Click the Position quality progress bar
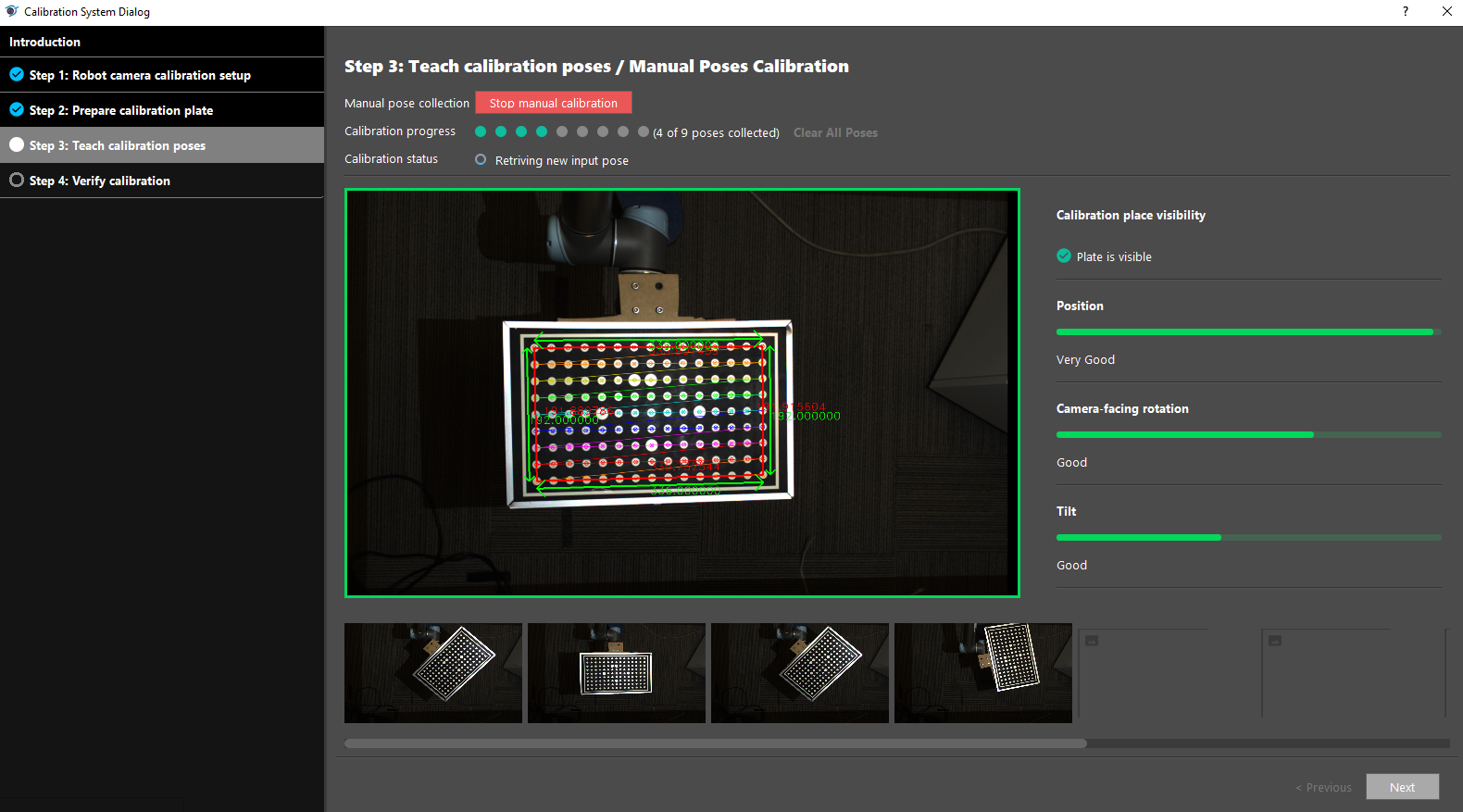Viewport: 1463px width, 812px height. [x=1249, y=331]
